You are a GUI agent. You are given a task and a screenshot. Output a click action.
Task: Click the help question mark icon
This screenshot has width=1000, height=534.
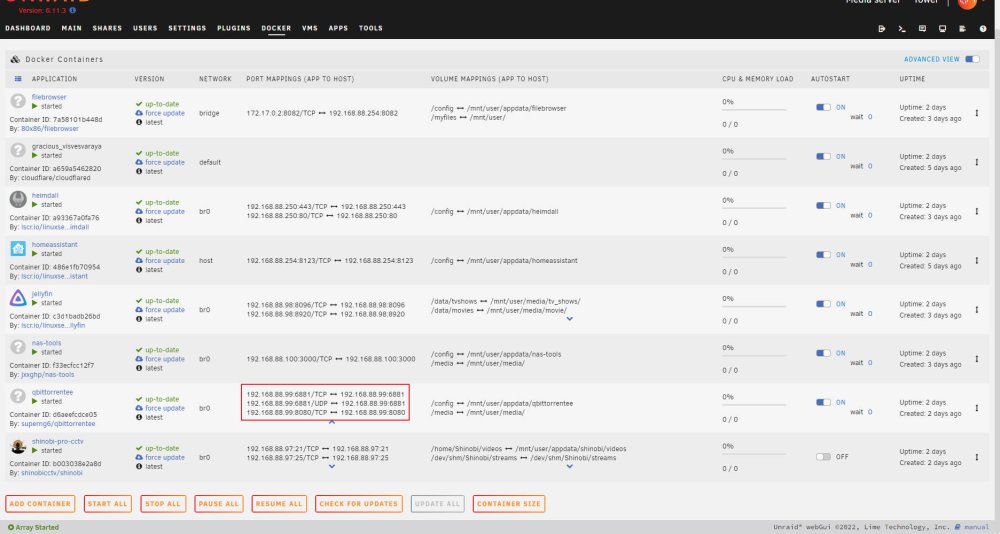tap(983, 29)
